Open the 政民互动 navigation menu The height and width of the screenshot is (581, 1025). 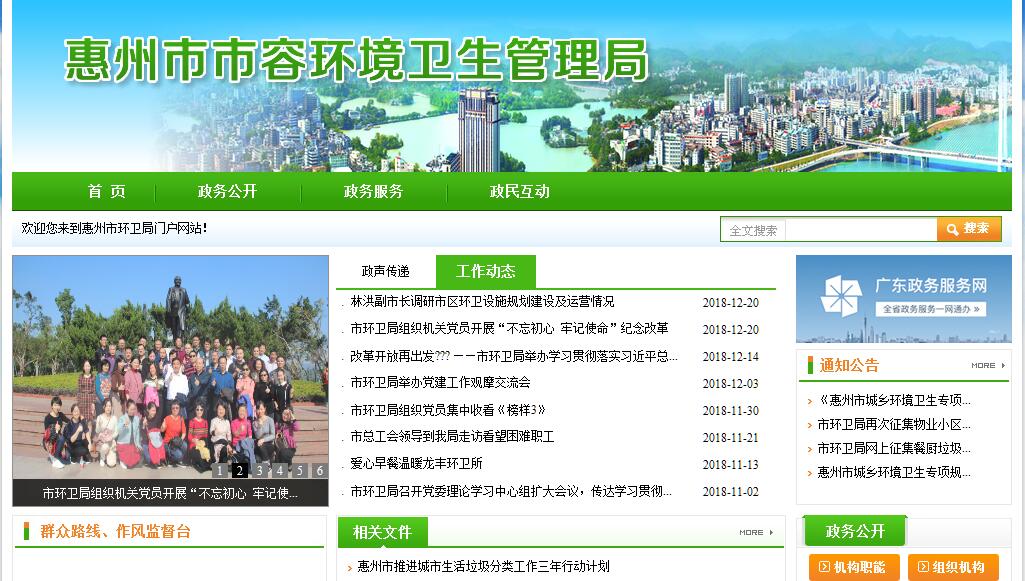(520, 191)
